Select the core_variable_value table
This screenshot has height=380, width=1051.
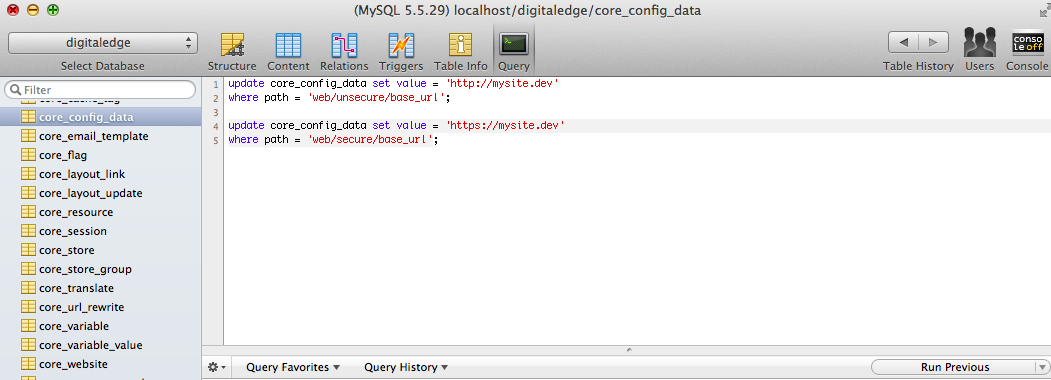(x=101, y=345)
